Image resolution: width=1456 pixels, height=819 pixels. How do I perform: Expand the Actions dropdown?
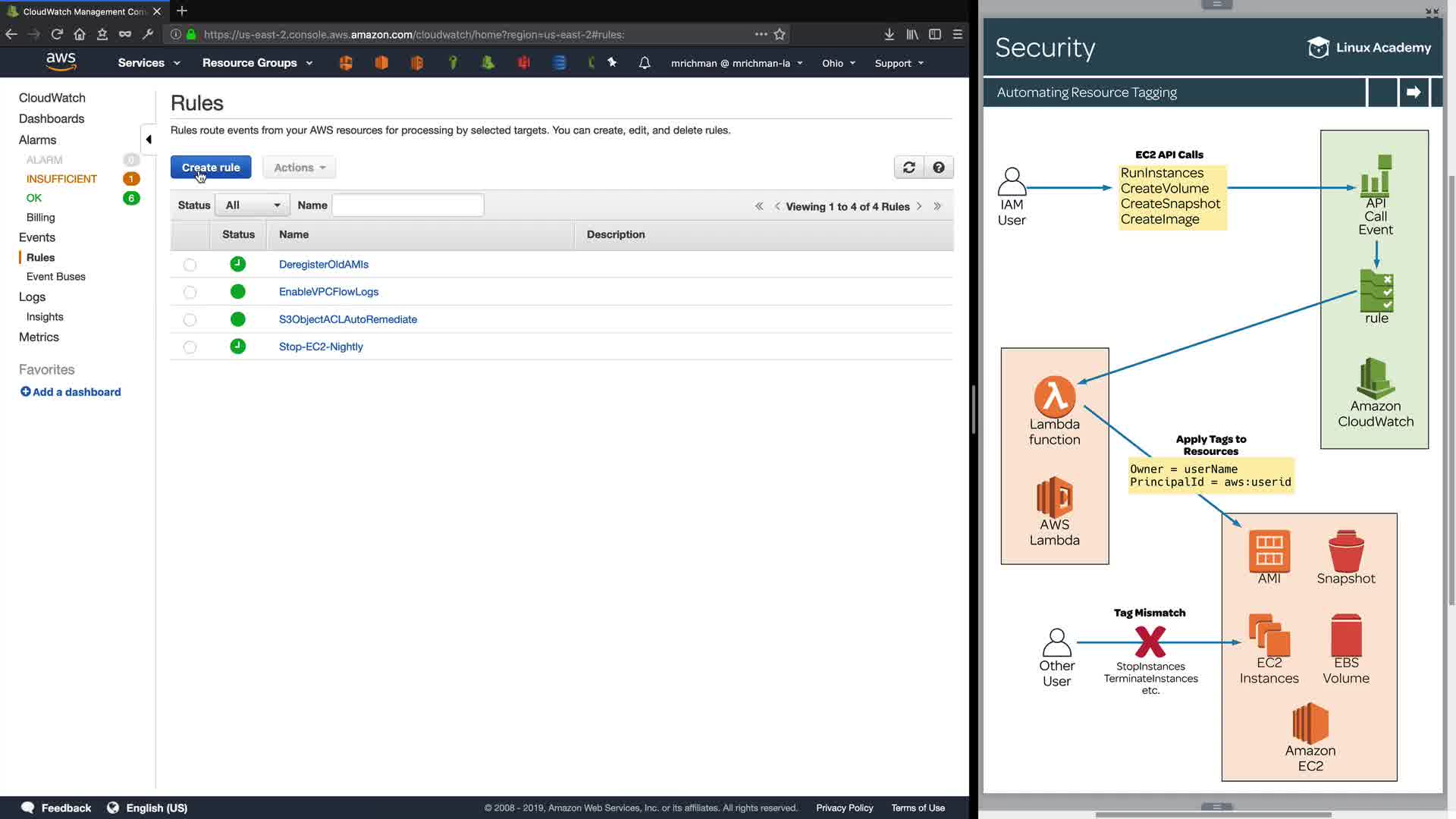300,168
